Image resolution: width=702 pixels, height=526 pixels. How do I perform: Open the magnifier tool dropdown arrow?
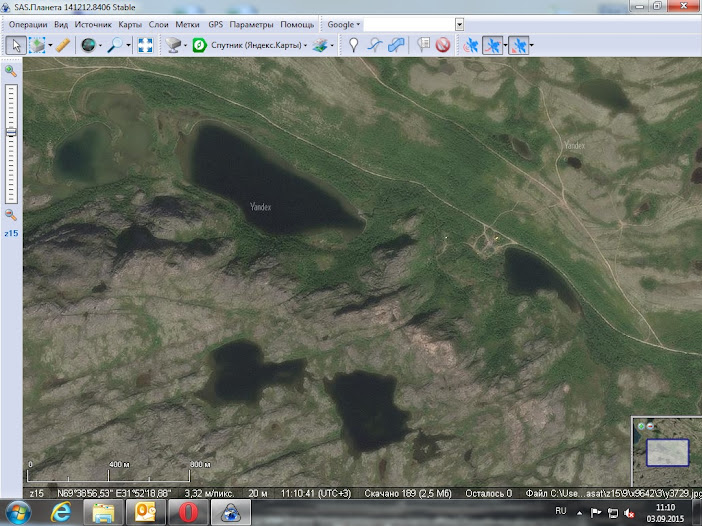[x=128, y=45]
